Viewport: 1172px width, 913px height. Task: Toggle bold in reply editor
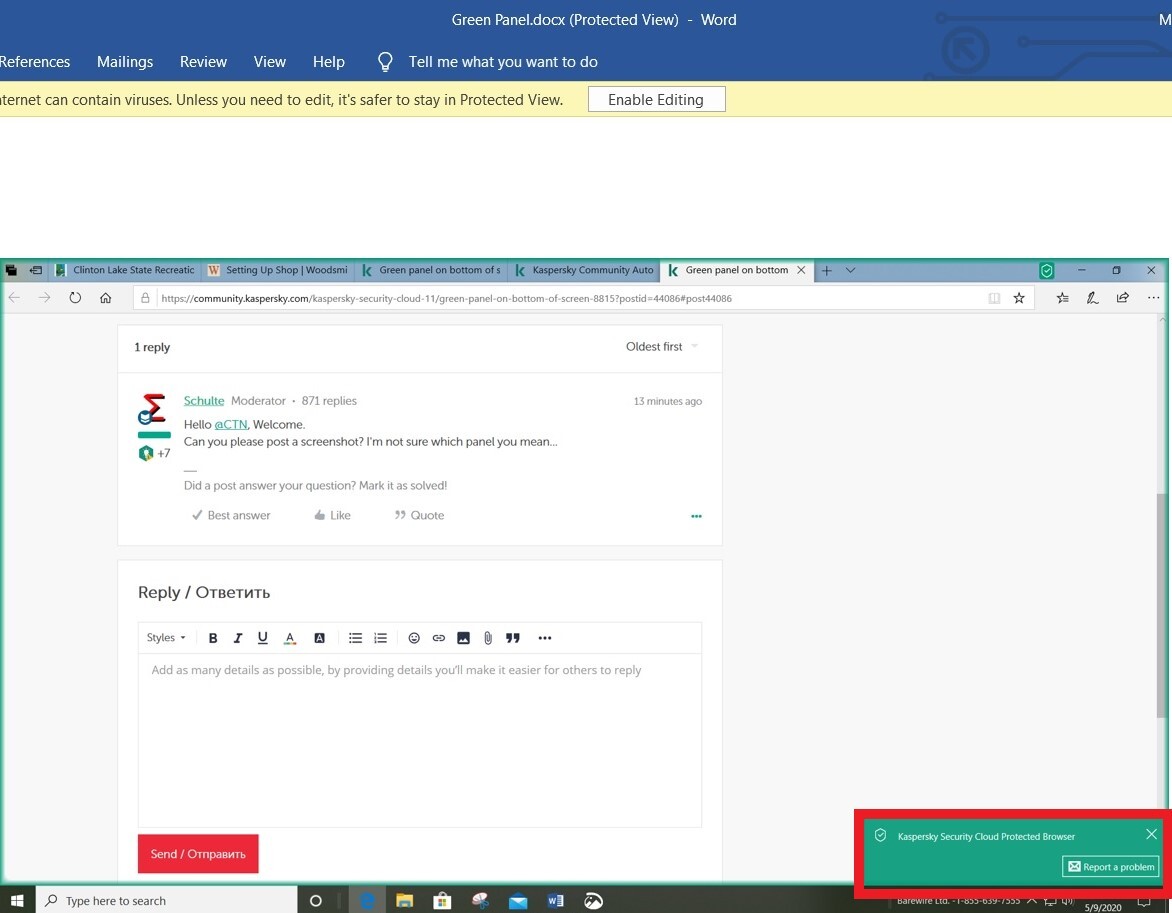click(213, 638)
